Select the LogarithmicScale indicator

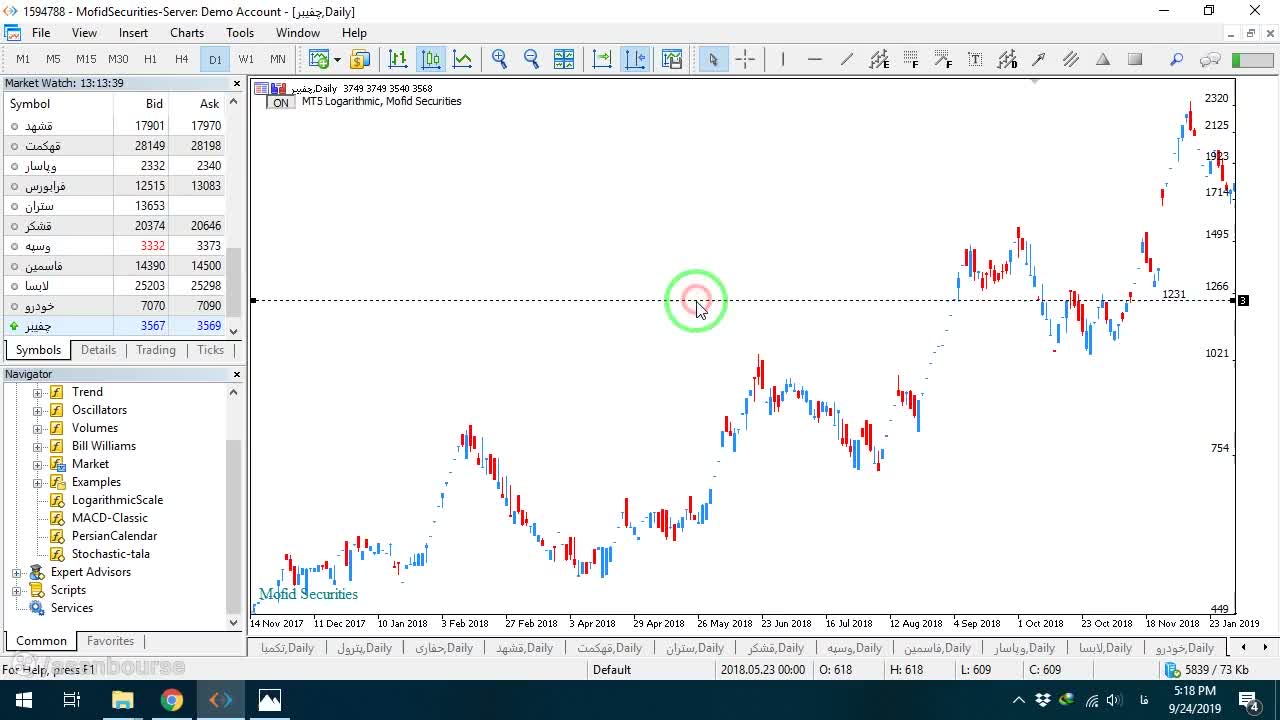117,500
